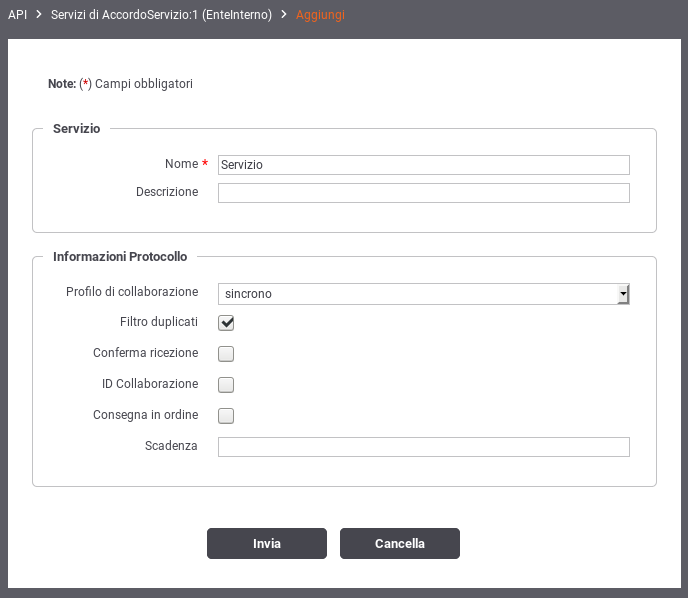Screen dimensions: 688x598
Task: Submit the form with Invia button
Action: (267, 544)
